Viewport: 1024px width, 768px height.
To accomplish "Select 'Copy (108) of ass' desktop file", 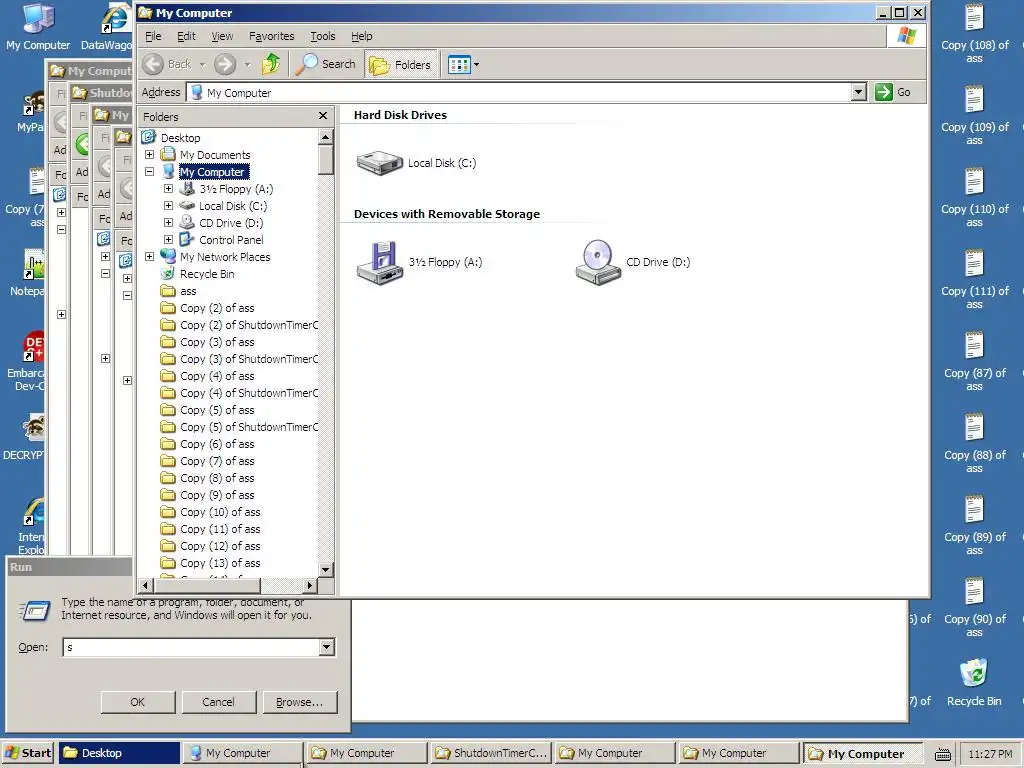I will [974, 33].
